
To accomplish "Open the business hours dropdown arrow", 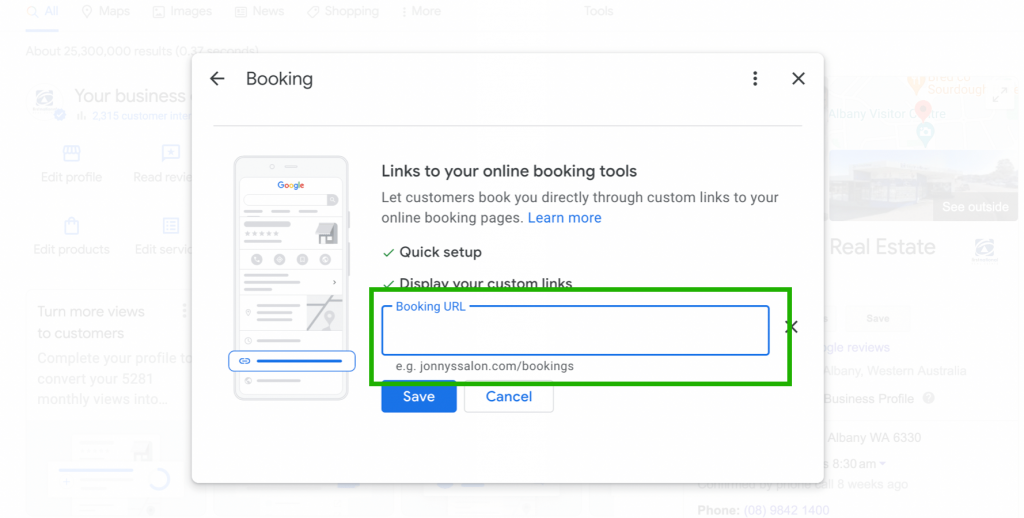I will [882, 464].
